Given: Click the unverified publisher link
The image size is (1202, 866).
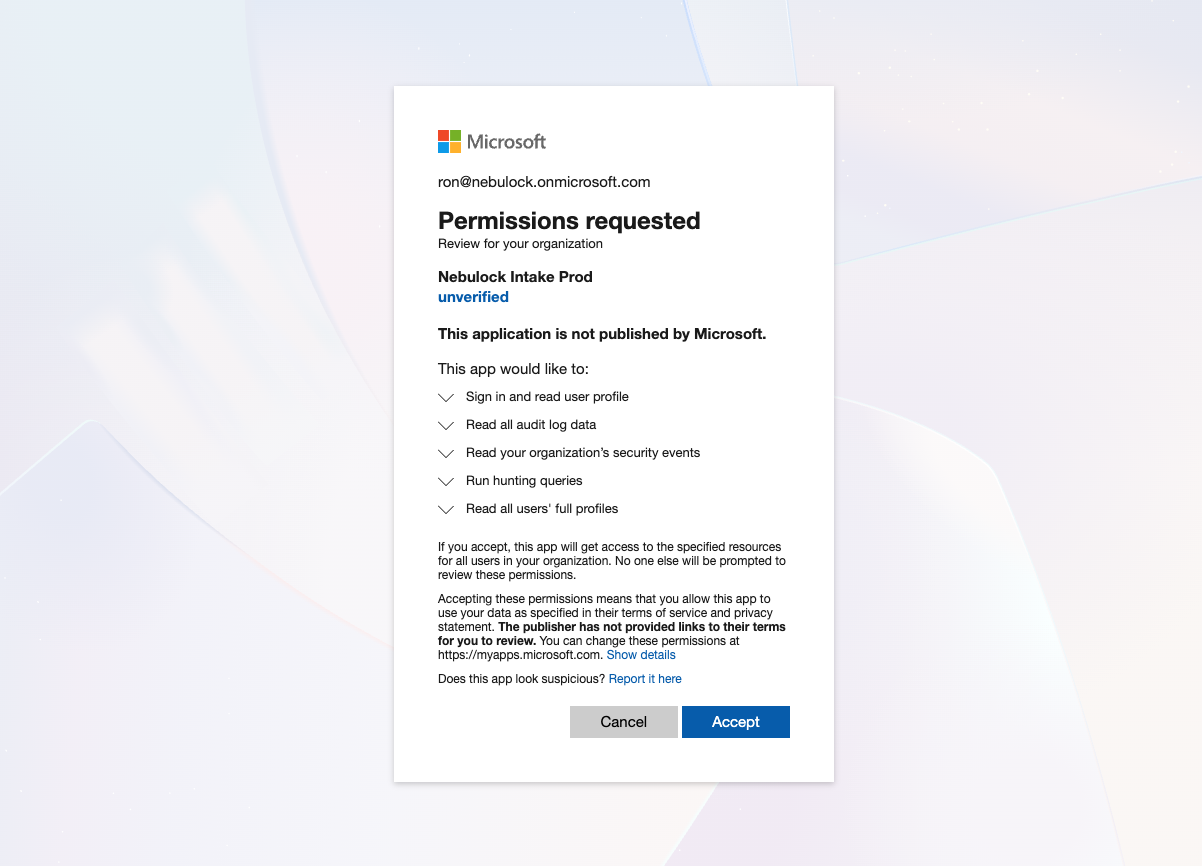Looking at the screenshot, I should pyautogui.click(x=473, y=297).
